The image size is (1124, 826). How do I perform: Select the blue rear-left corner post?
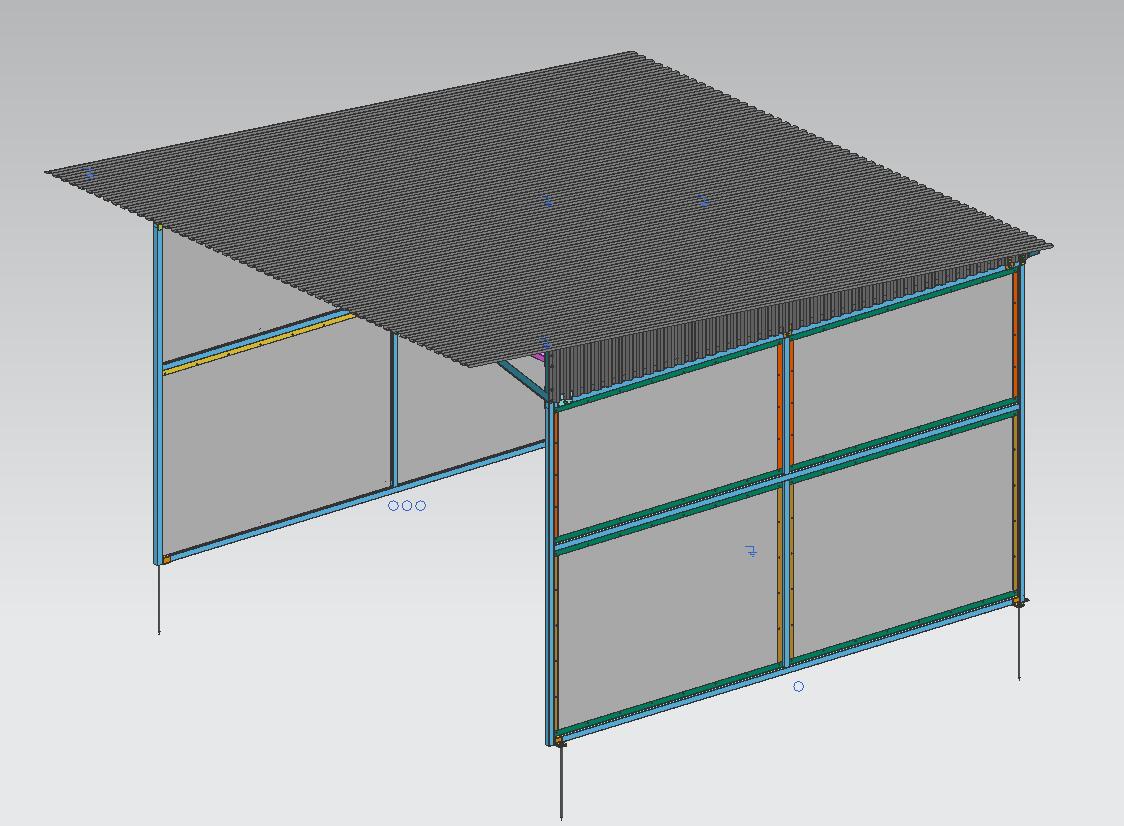click(158, 394)
